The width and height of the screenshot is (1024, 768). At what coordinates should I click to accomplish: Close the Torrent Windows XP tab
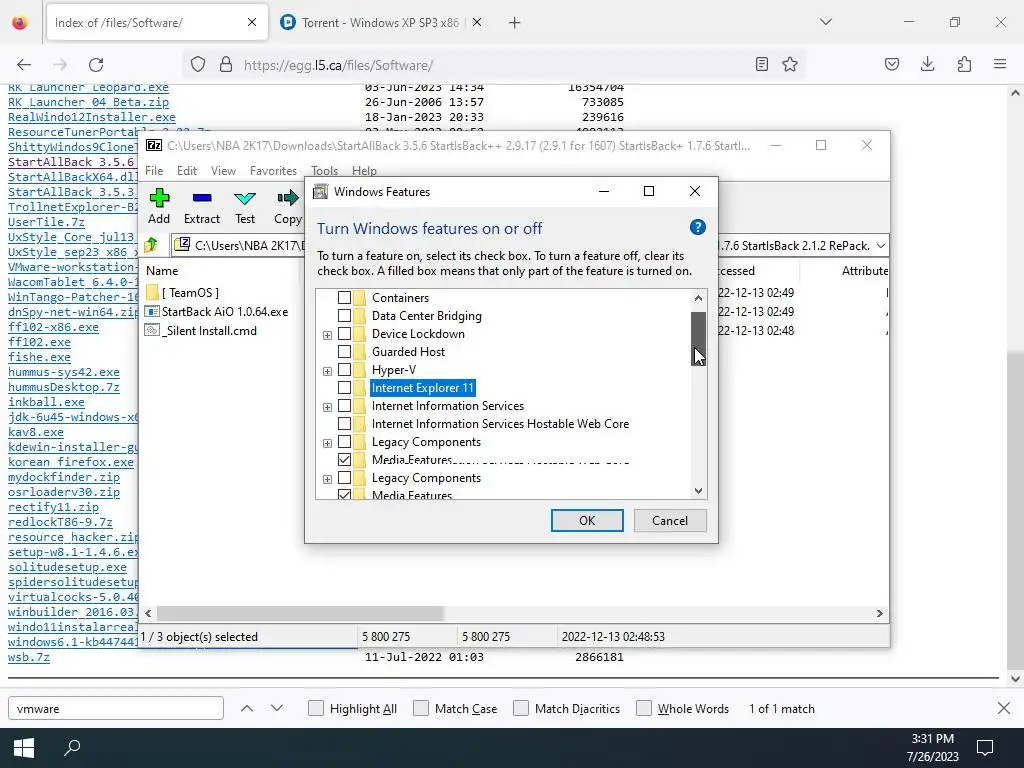(477, 23)
